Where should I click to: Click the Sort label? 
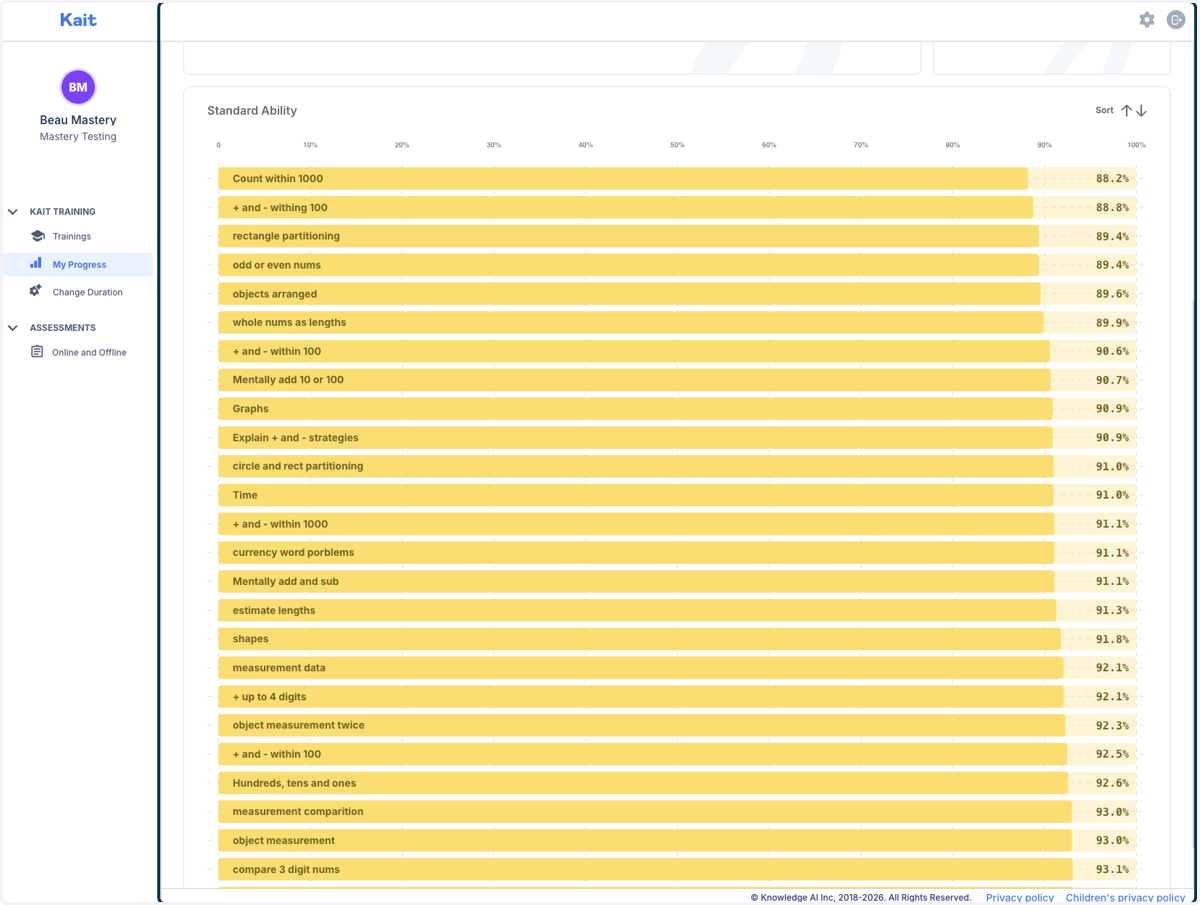click(x=1104, y=111)
